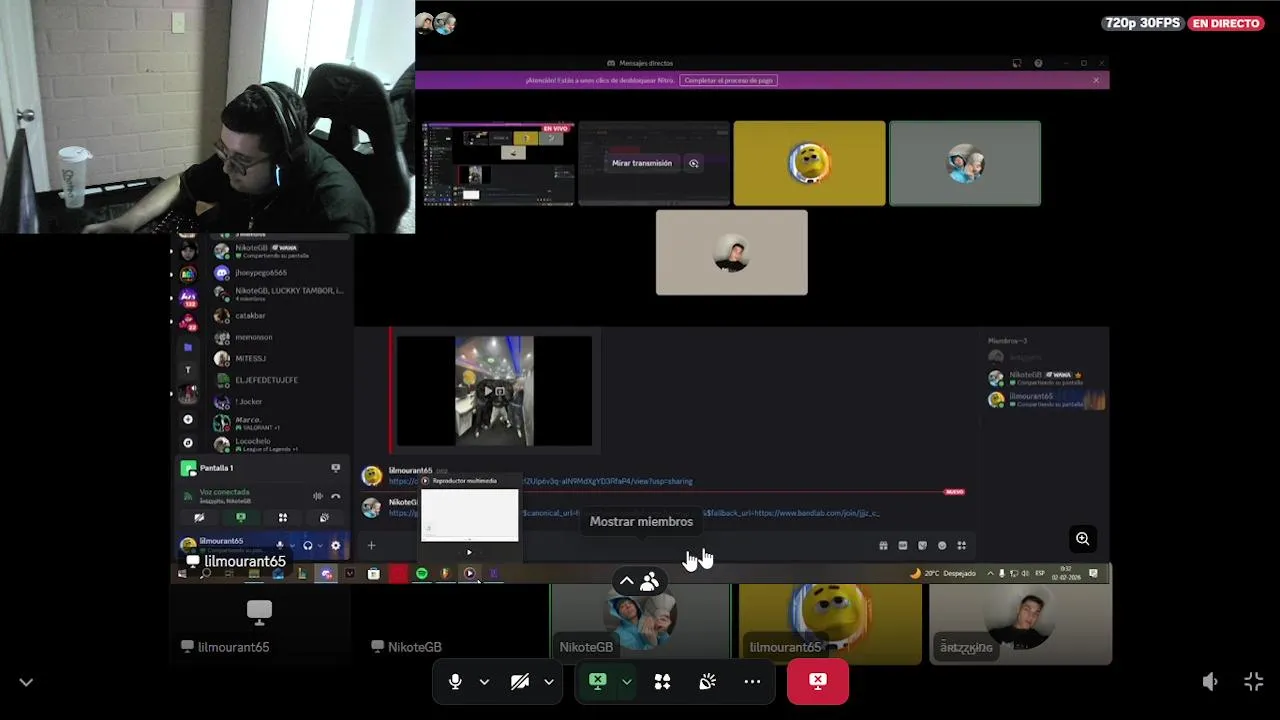Viewport: 1280px width, 720px height.
Task: Click the '20°C Despejado' taskbar weather widget
Action: [x=943, y=573]
